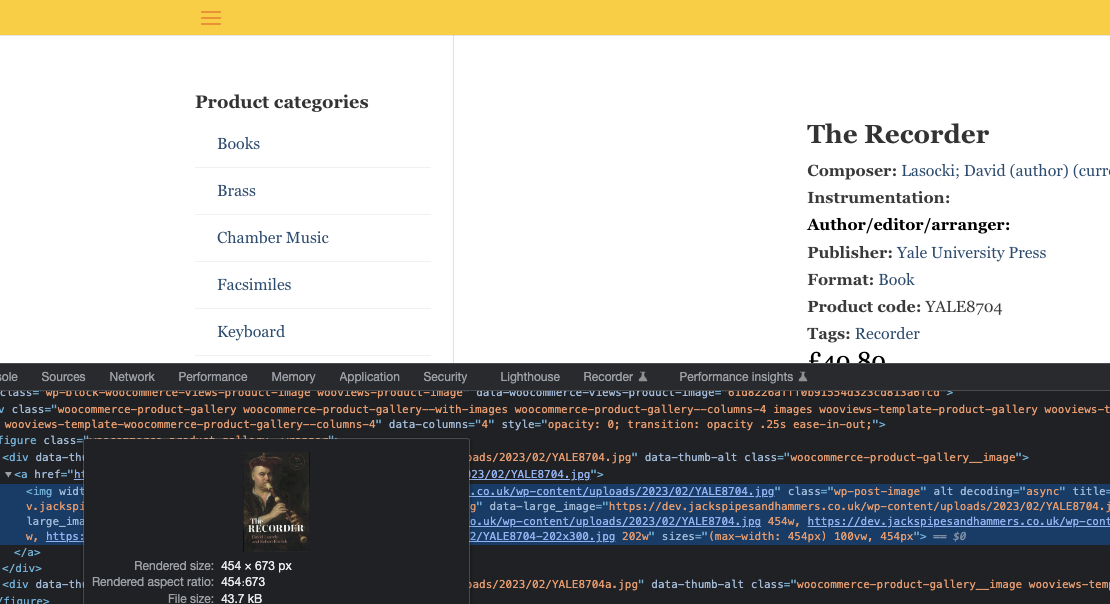Click The Recorder product title heading
This screenshot has height=604, width=1110.
[x=898, y=134]
